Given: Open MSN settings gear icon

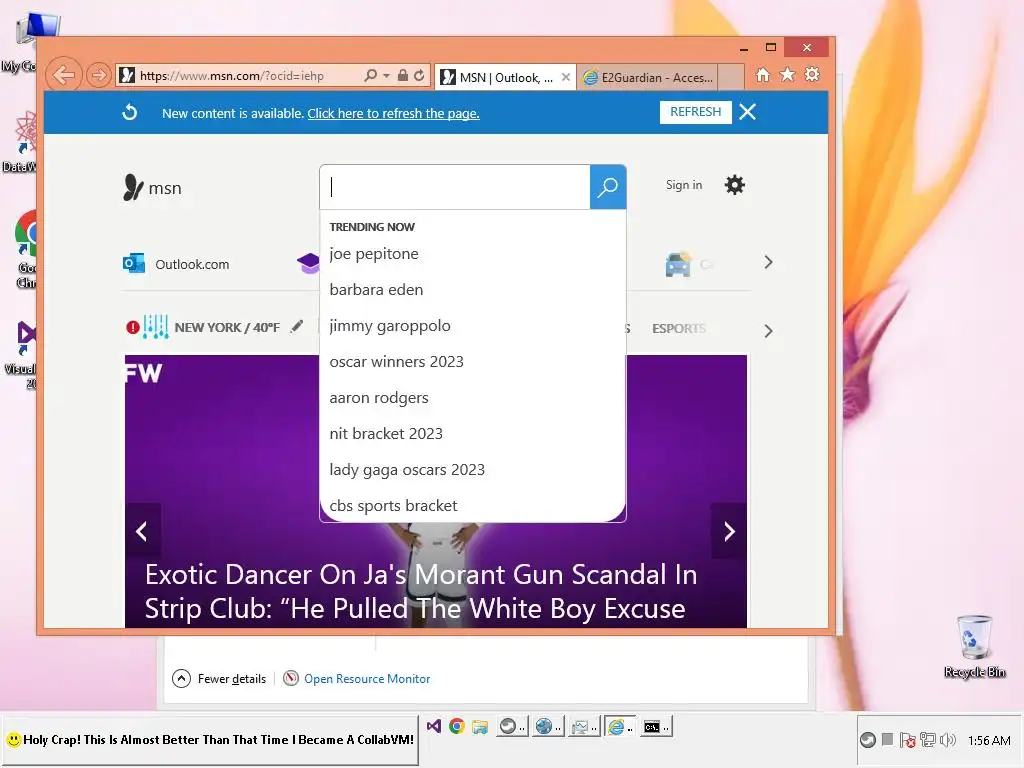Looking at the screenshot, I should pos(735,185).
